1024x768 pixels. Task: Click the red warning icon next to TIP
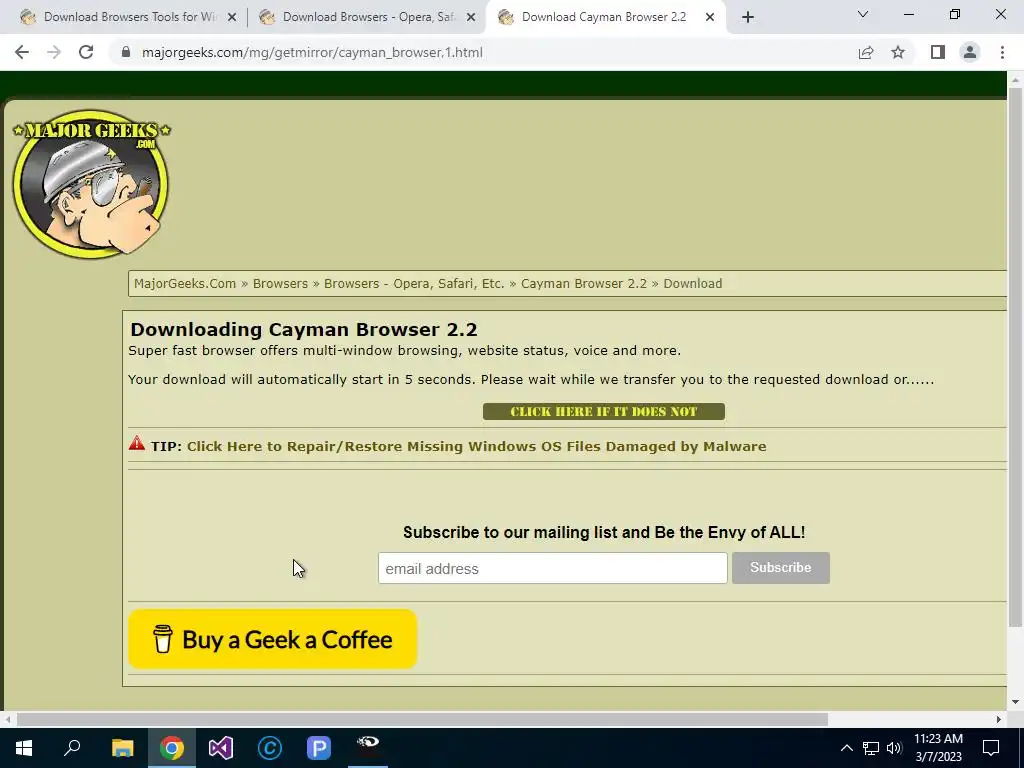click(x=136, y=443)
